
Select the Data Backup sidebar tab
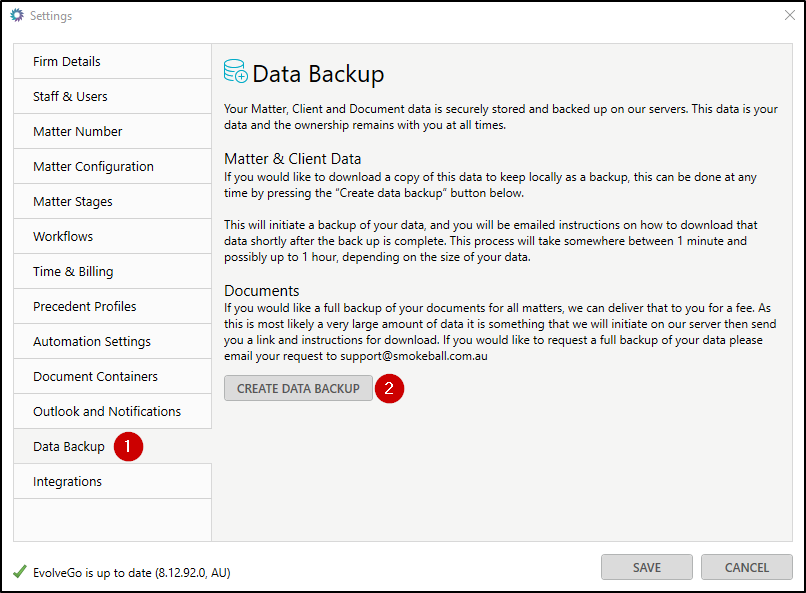[x=69, y=447]
